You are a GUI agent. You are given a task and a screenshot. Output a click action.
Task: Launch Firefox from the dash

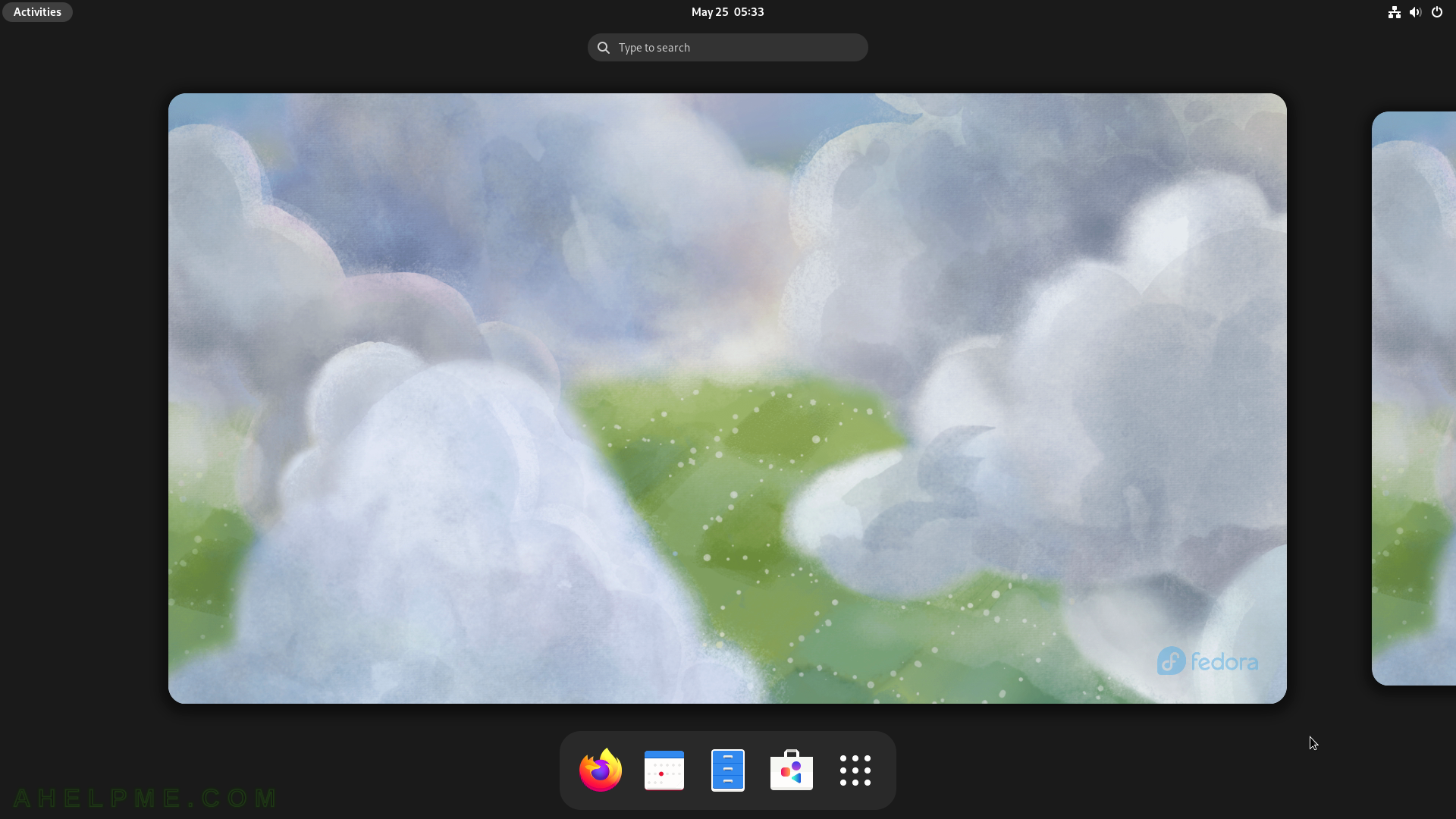(x=601, y=770)
